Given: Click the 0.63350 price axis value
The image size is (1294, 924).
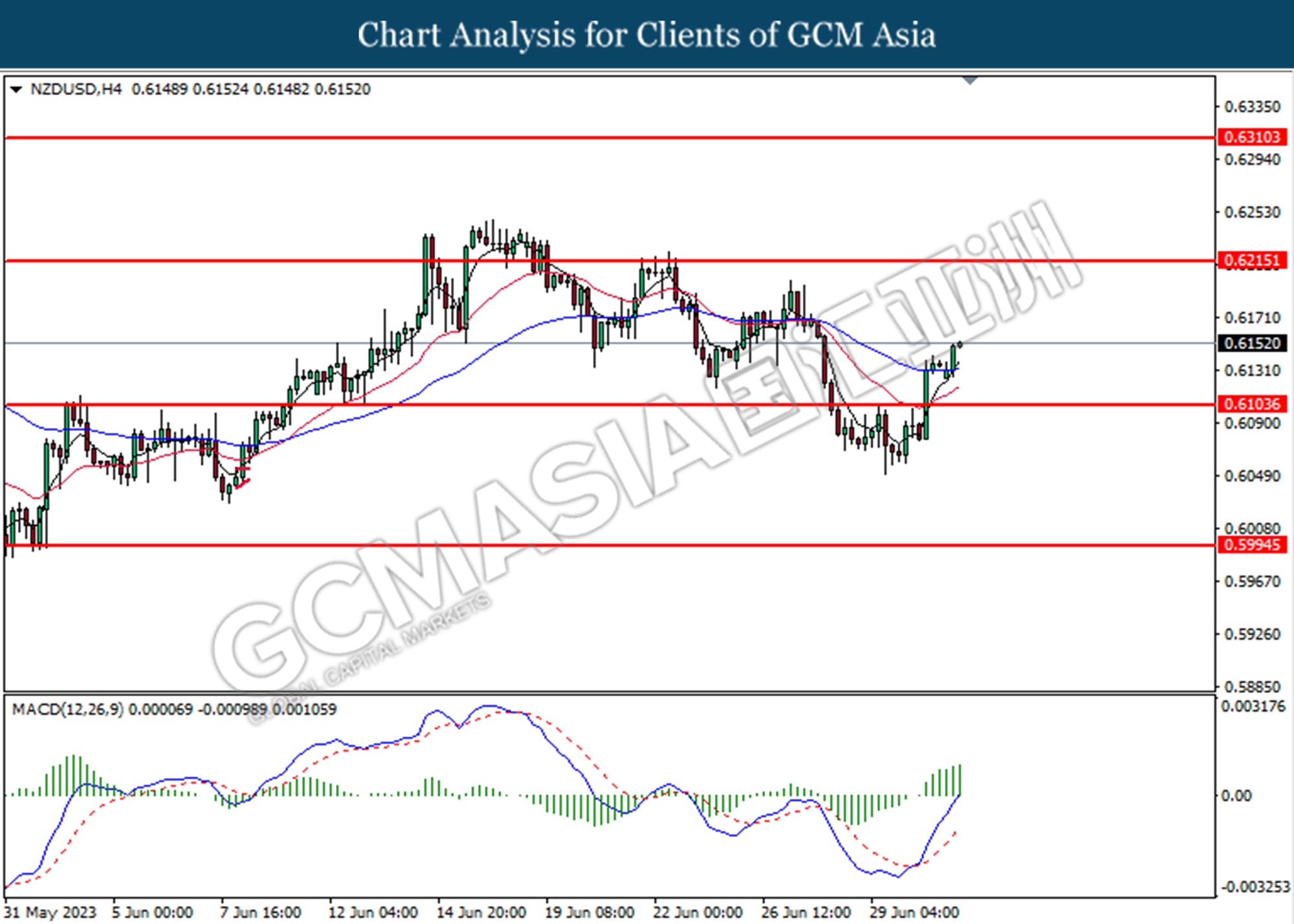Looking at the screenshot, I should coord(1252,107).
